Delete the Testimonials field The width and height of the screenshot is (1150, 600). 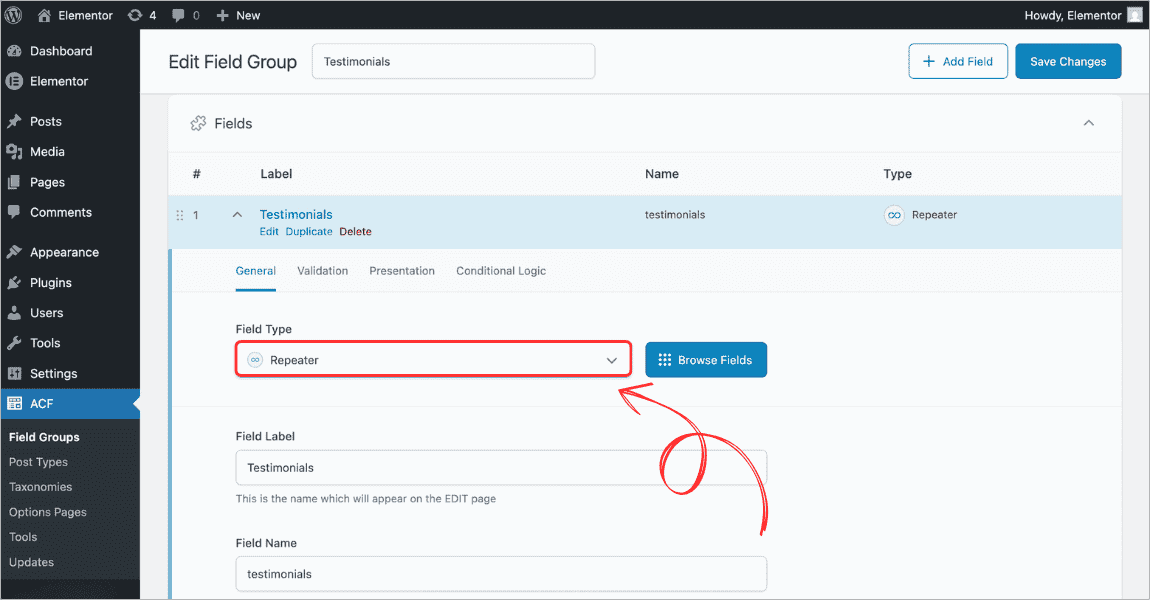[355, 231]
